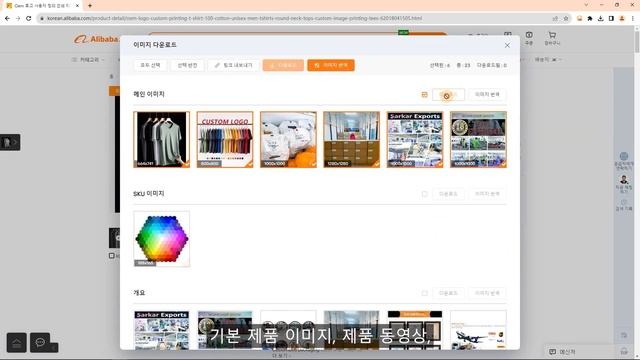Click the browser profile avatar icon
This screenshot has width=640, height=360.
click(622, 18)
